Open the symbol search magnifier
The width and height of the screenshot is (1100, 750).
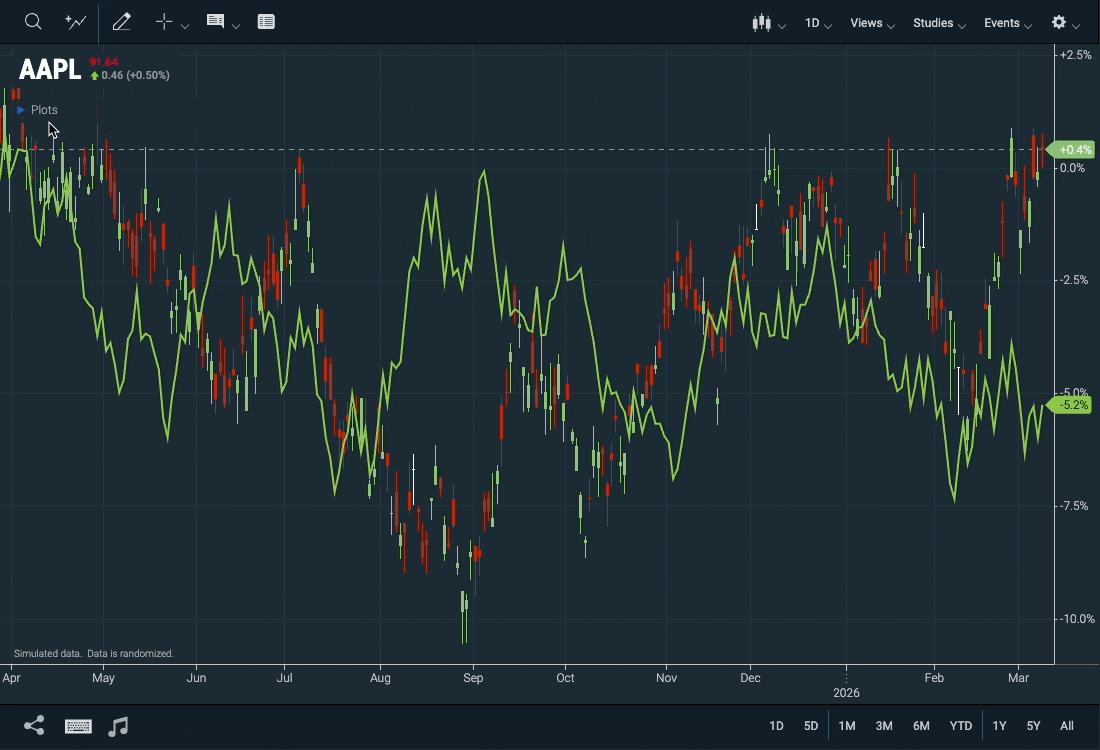[x=33, y=22]
